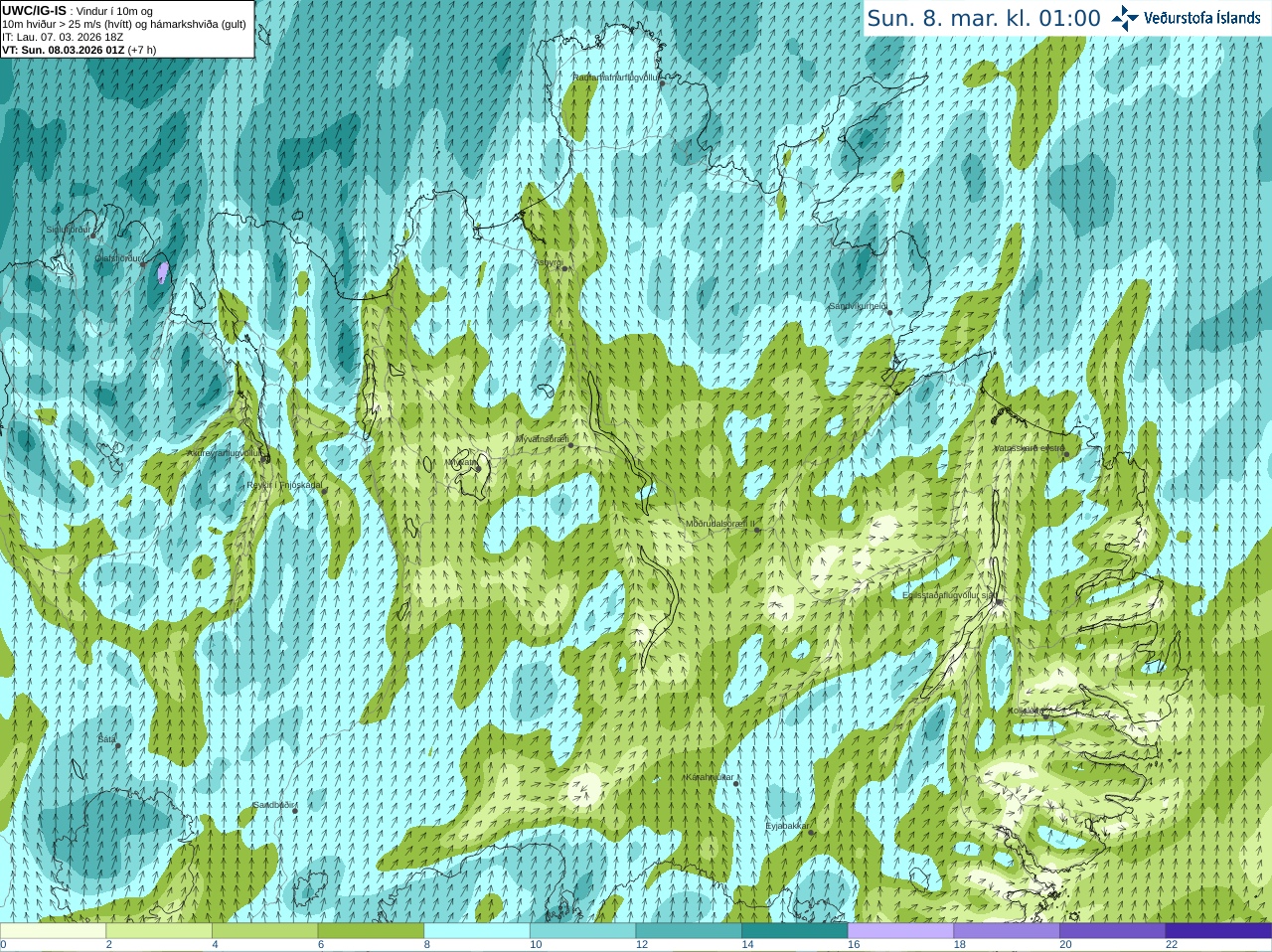The height and width of the screenshot is (952, 1272).
Task: Click the 10–12 m/s legend swatch
Action: [x=582, y=931]
